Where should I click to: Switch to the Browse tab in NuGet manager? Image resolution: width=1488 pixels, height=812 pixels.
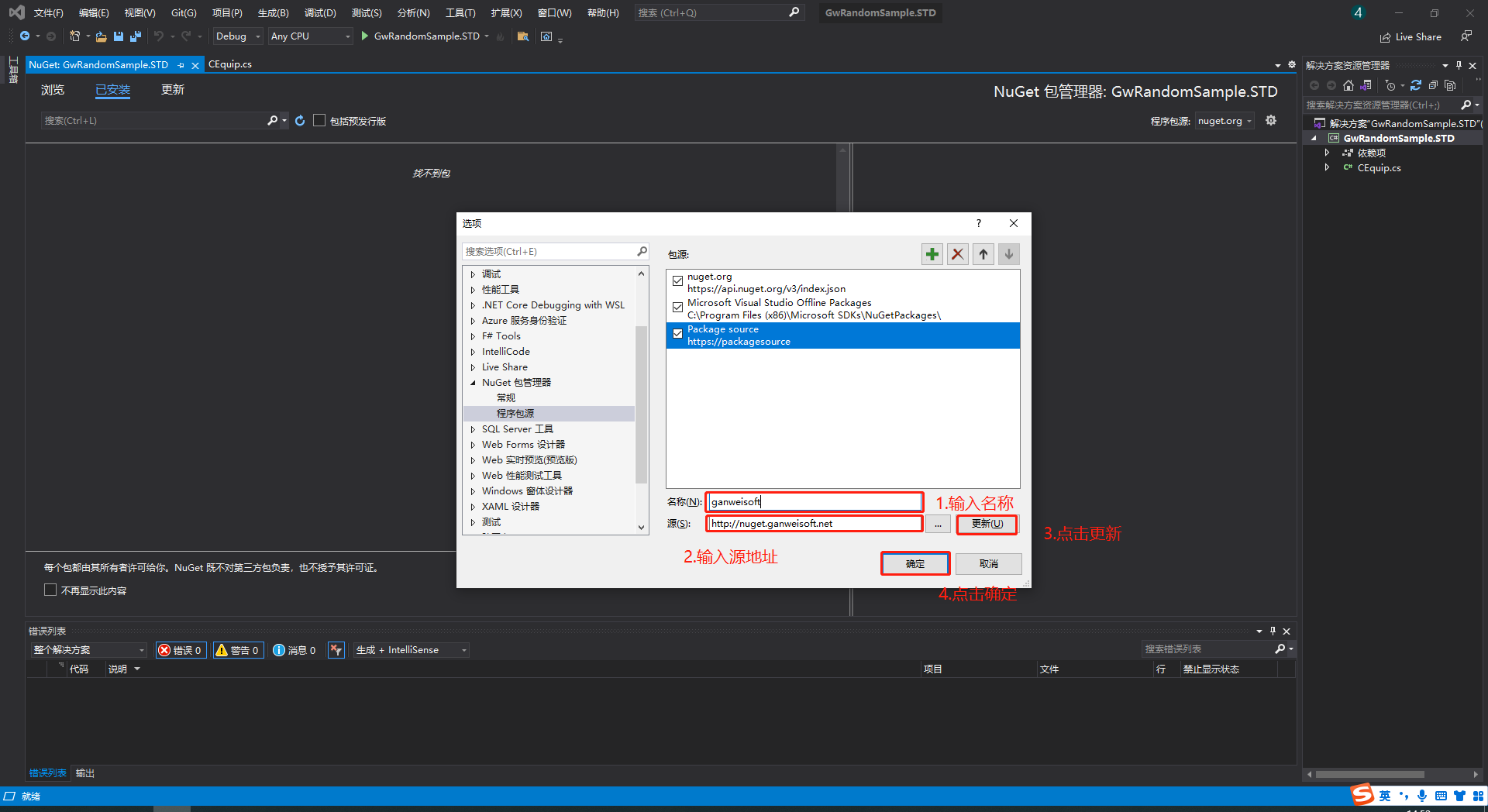(x=53, y=90)
